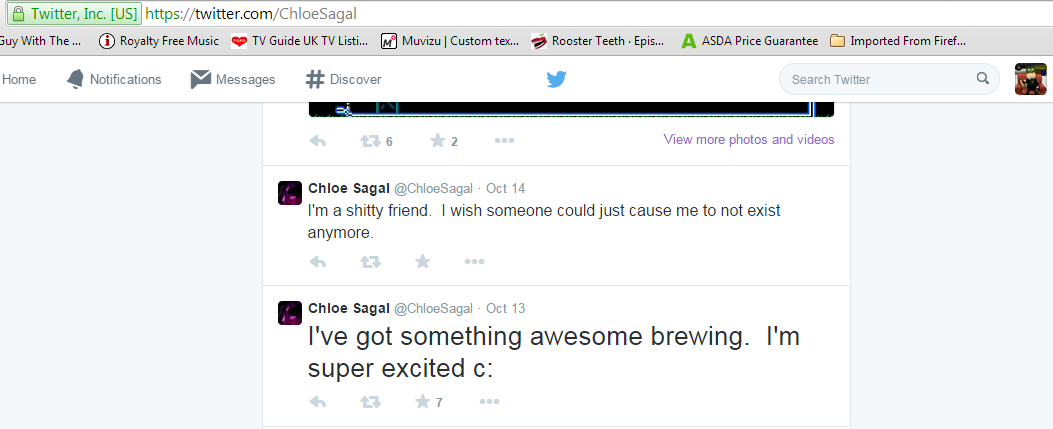Open the Notifications tab
Image resolution: width=1053 pixels, height=429 pixels.
coord(114,80)
